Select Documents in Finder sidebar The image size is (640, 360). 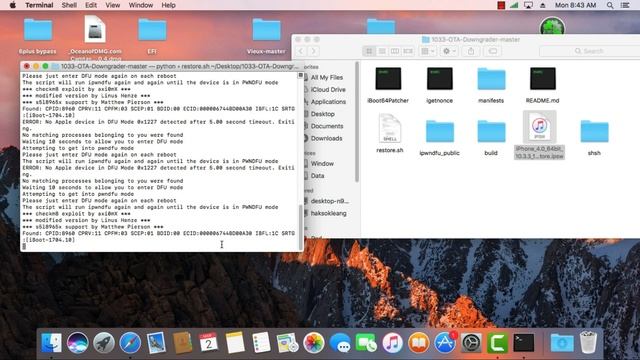[x=327, y=126]
